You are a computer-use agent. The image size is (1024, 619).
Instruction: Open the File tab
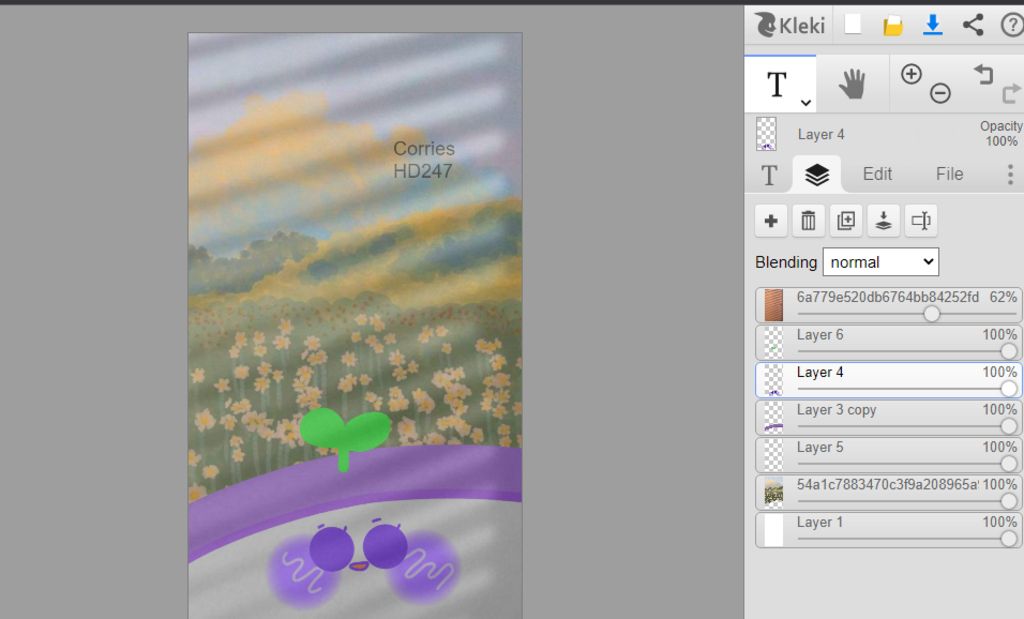pyautogui.click(x=949, y=174)
